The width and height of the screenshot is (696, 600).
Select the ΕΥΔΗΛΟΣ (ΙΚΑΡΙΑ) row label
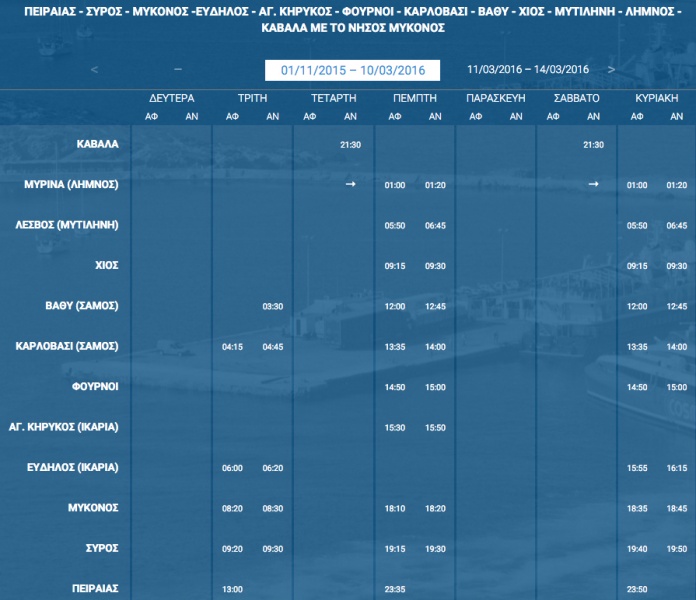tap(73, 467)
